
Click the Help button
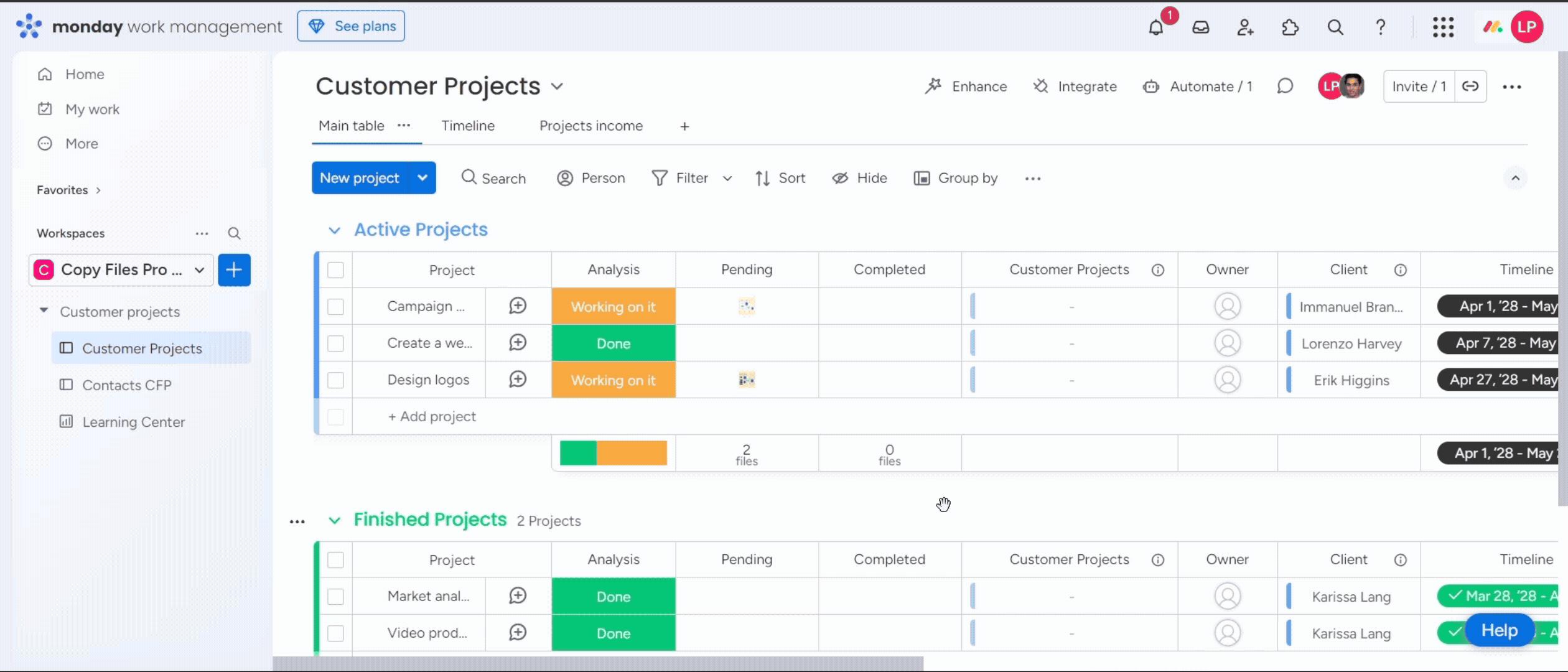coord(1499,630)
